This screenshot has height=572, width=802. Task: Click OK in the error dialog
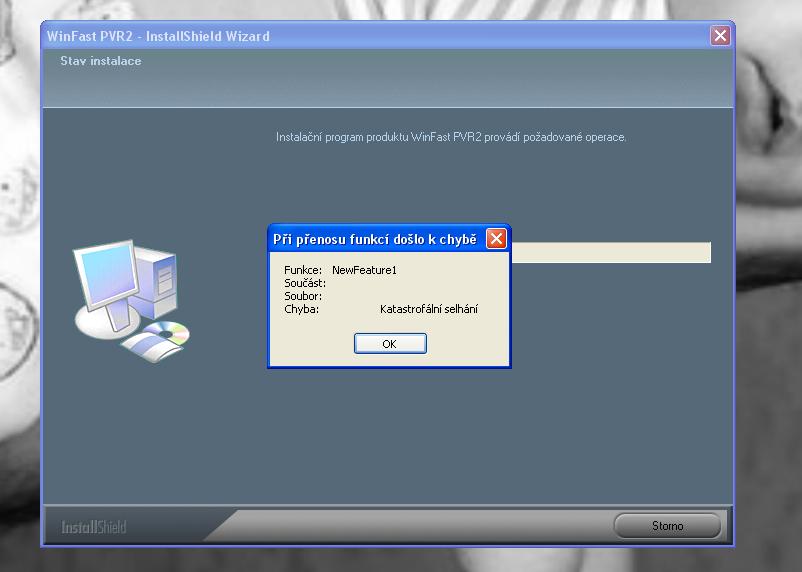click(390, 343)
